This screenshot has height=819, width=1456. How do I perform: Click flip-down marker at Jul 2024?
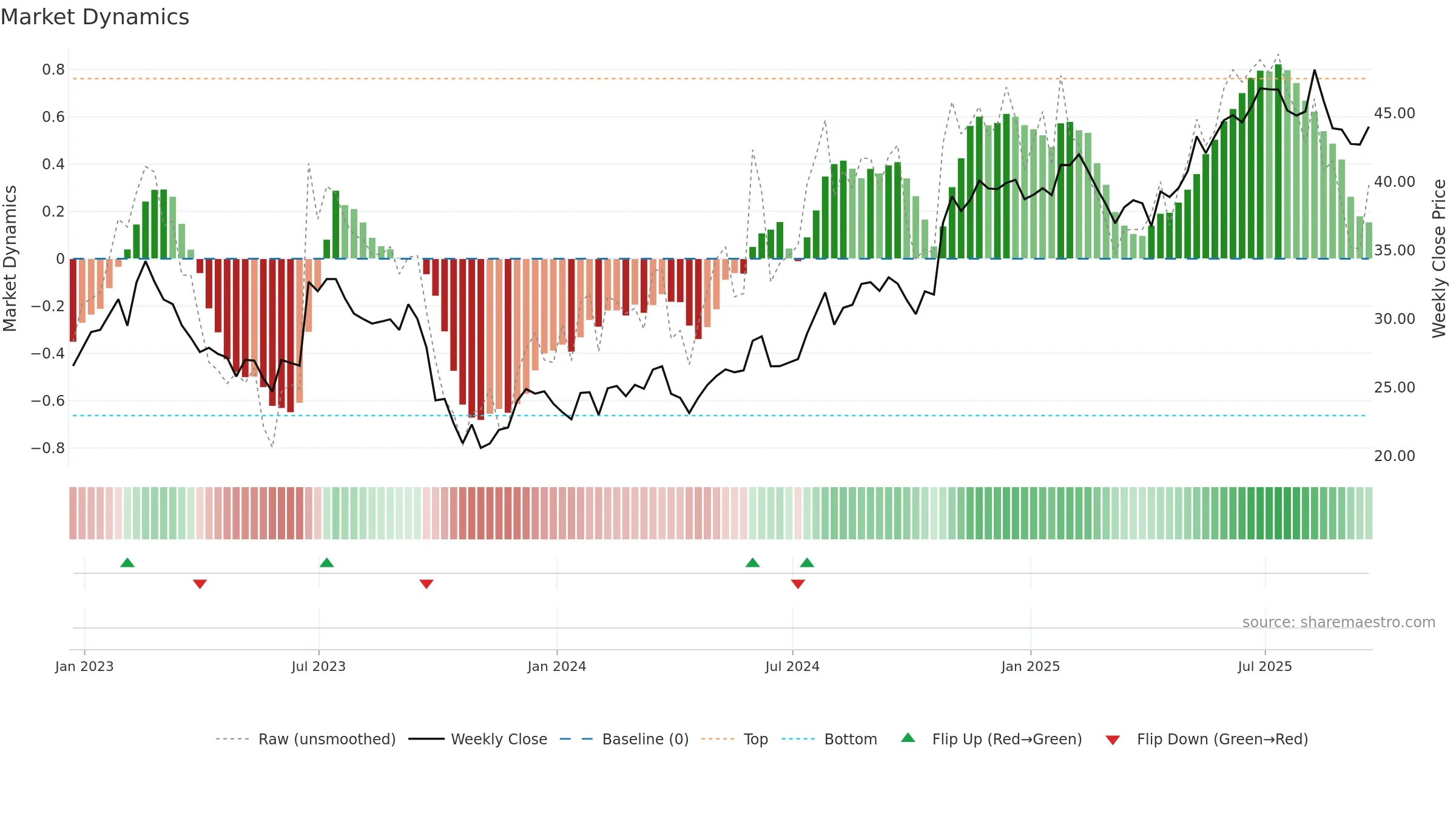[x=798, y=584]
